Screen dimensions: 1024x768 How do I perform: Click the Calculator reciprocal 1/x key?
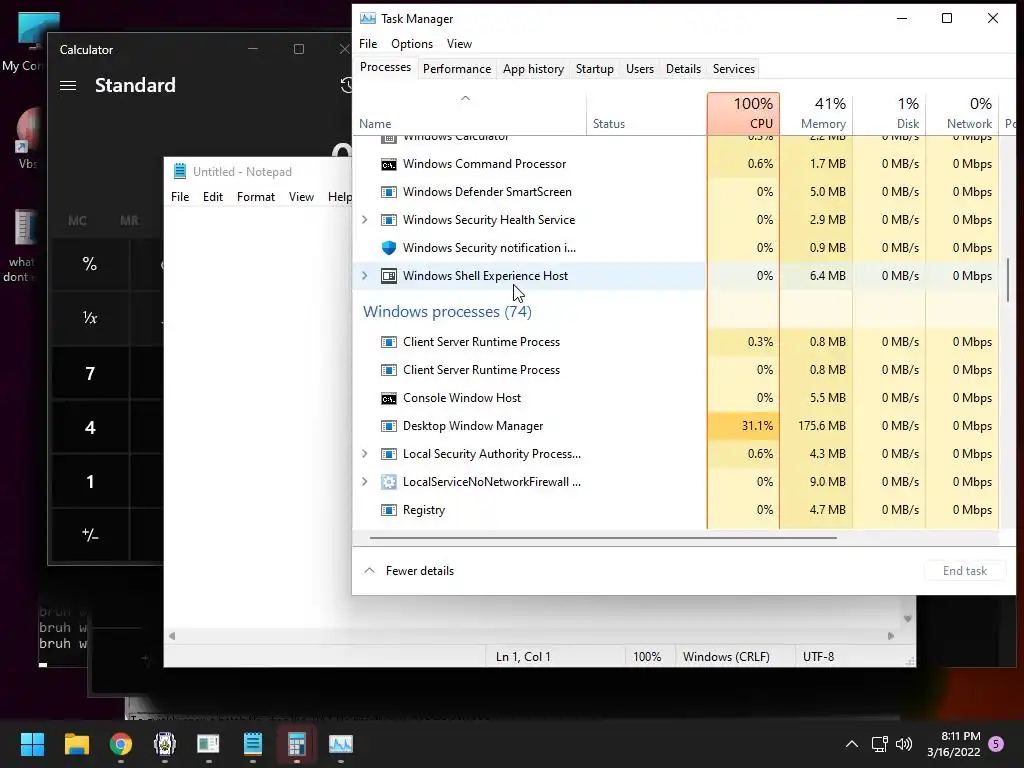(x=90, y=318)
